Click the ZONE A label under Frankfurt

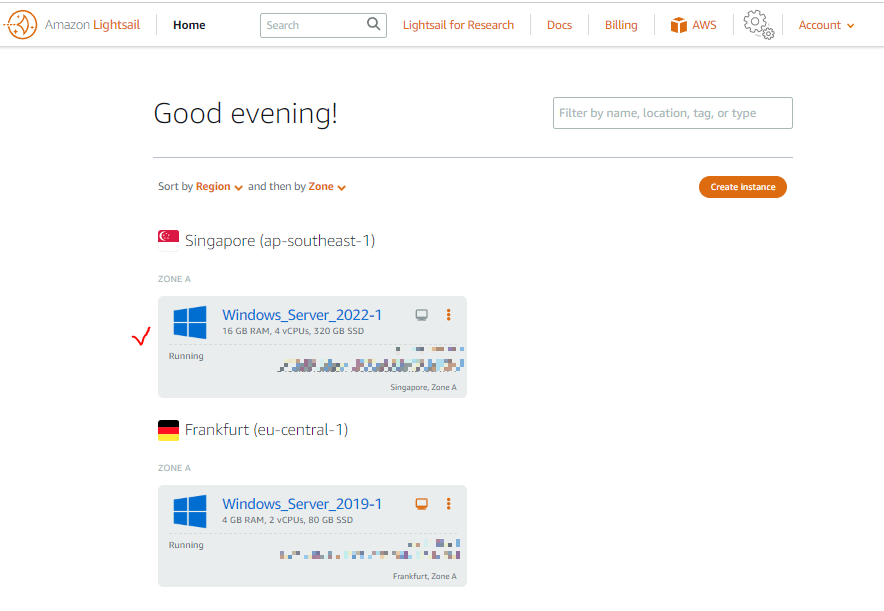tap(174, 468)
